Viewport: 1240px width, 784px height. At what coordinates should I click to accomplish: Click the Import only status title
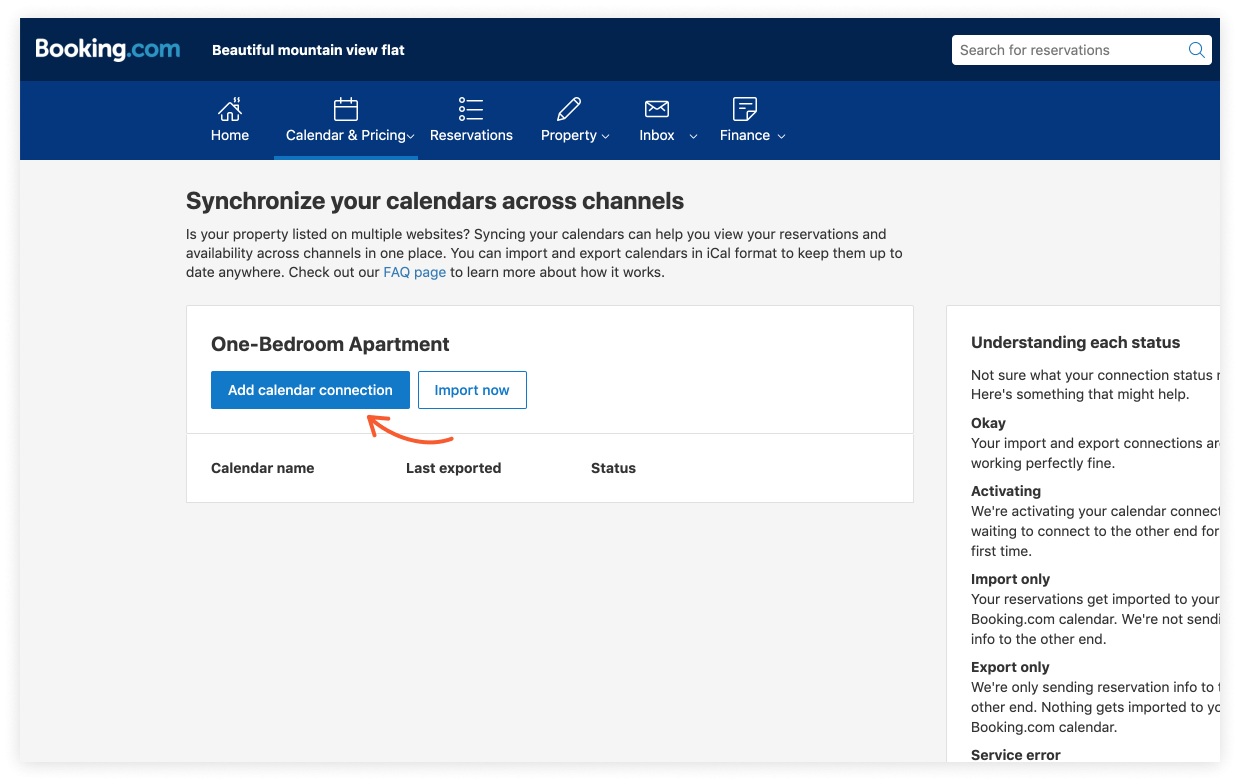pyautogui.click(x=1010, y=579)
